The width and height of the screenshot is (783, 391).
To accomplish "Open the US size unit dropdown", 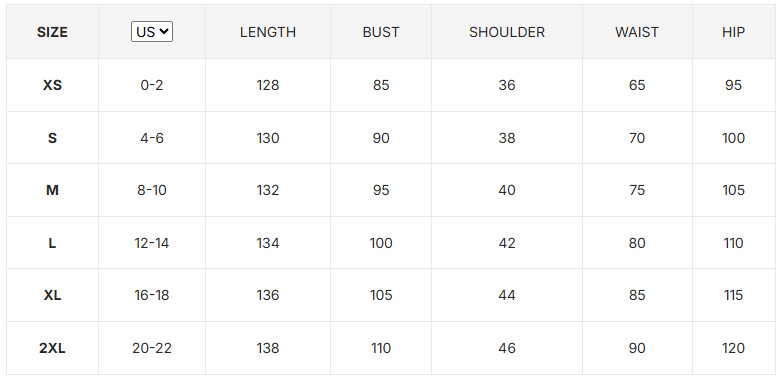I will 152,32.
